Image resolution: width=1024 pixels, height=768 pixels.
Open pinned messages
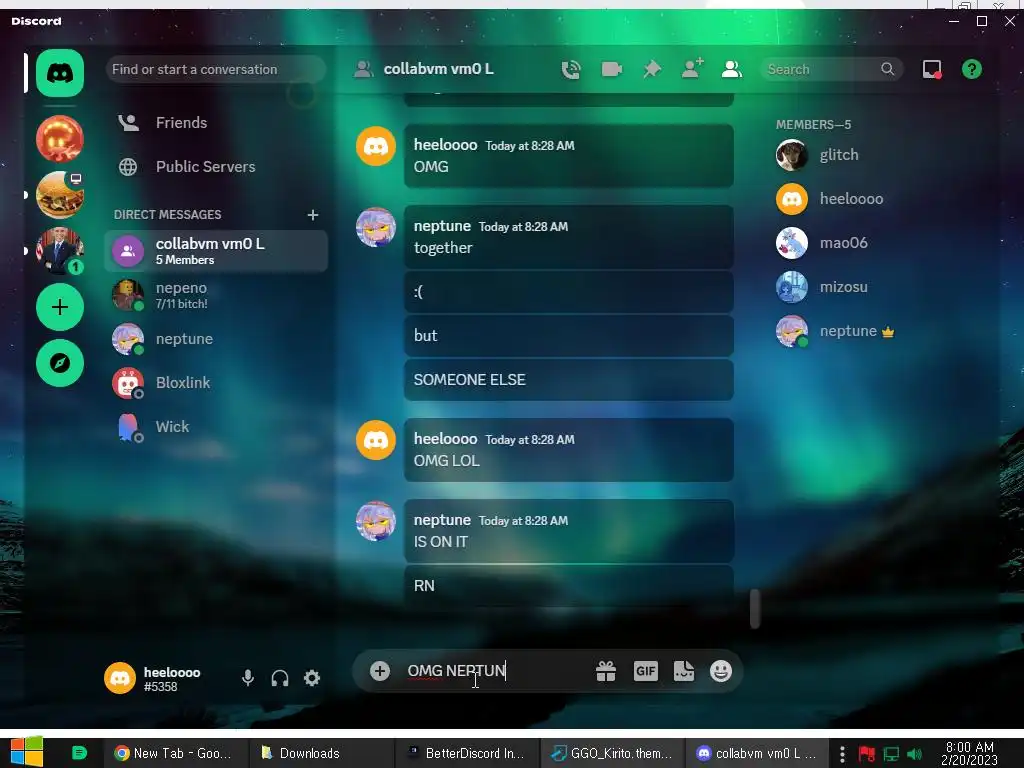(652, 69)
